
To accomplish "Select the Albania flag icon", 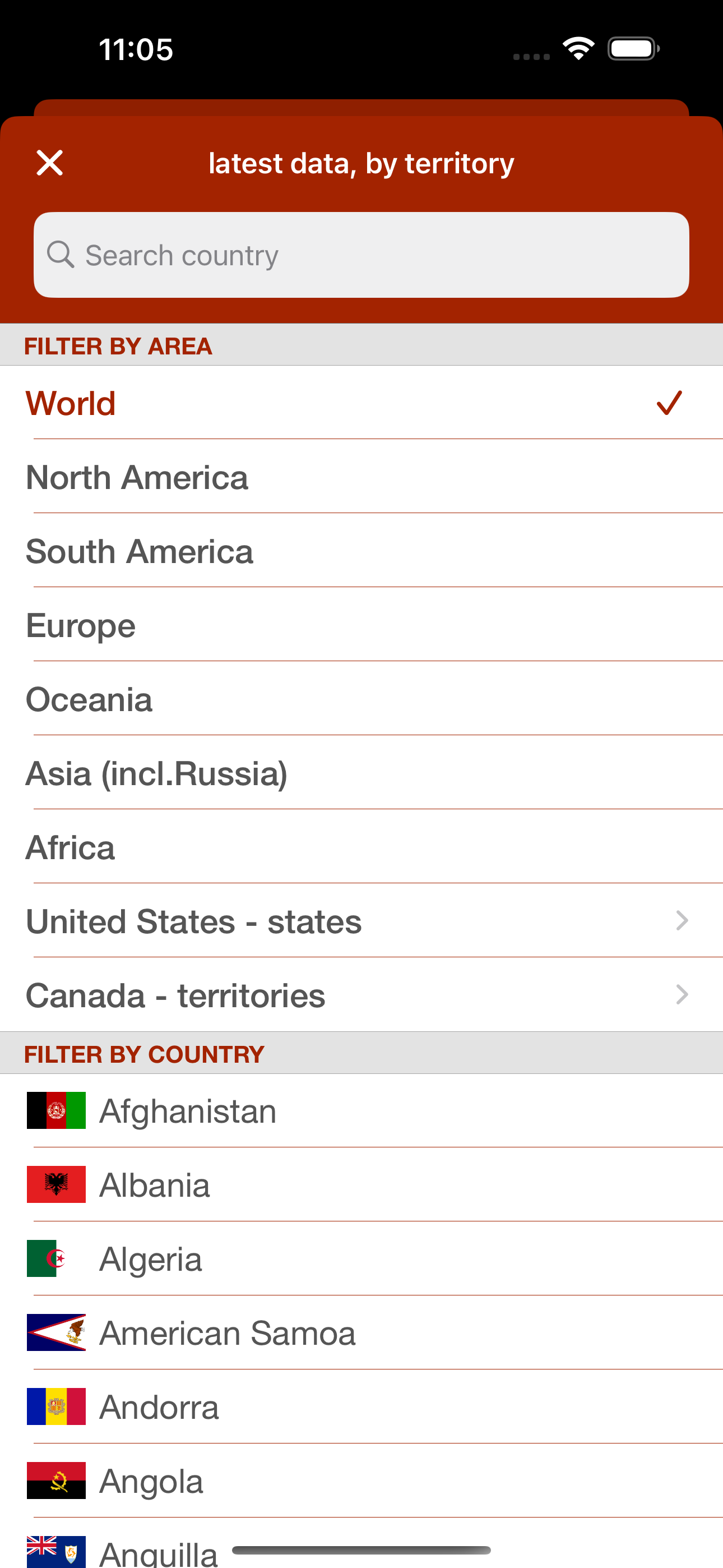I will 56,1184.
